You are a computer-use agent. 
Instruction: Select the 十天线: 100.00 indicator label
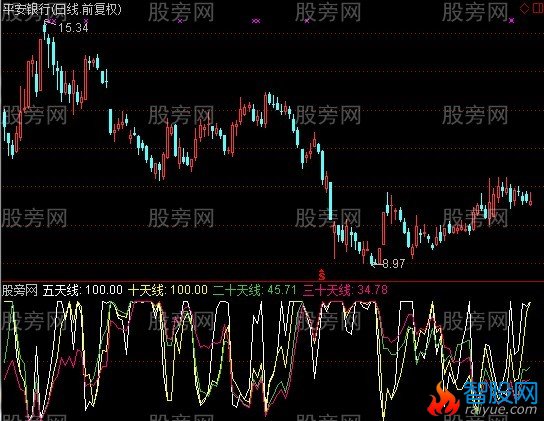click(x=168, y=290)
